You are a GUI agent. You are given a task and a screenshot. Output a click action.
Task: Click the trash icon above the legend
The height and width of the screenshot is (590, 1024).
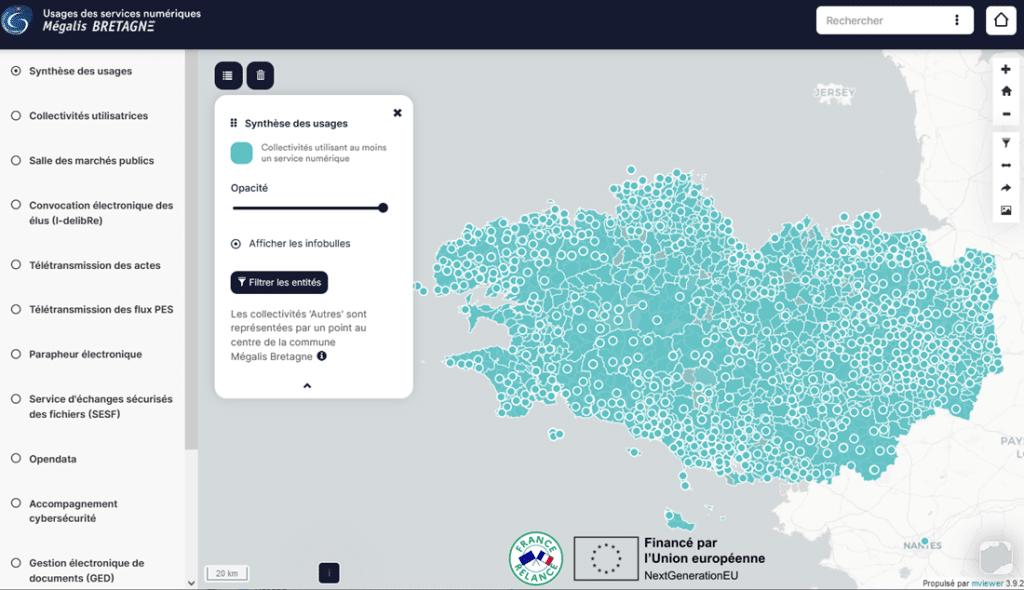260,75
